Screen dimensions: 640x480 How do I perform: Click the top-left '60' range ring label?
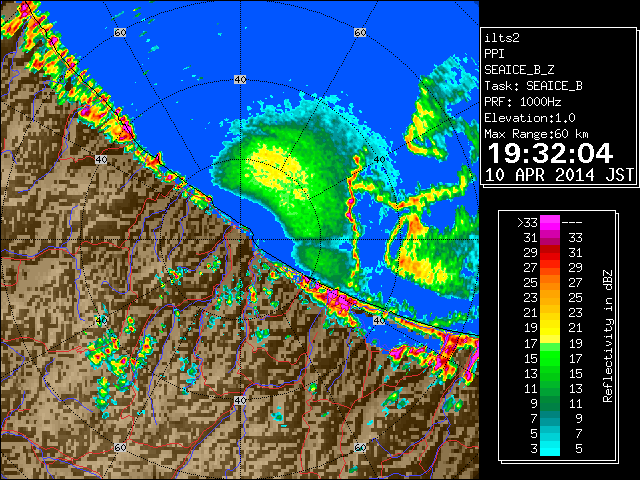[x=120, y=32]
